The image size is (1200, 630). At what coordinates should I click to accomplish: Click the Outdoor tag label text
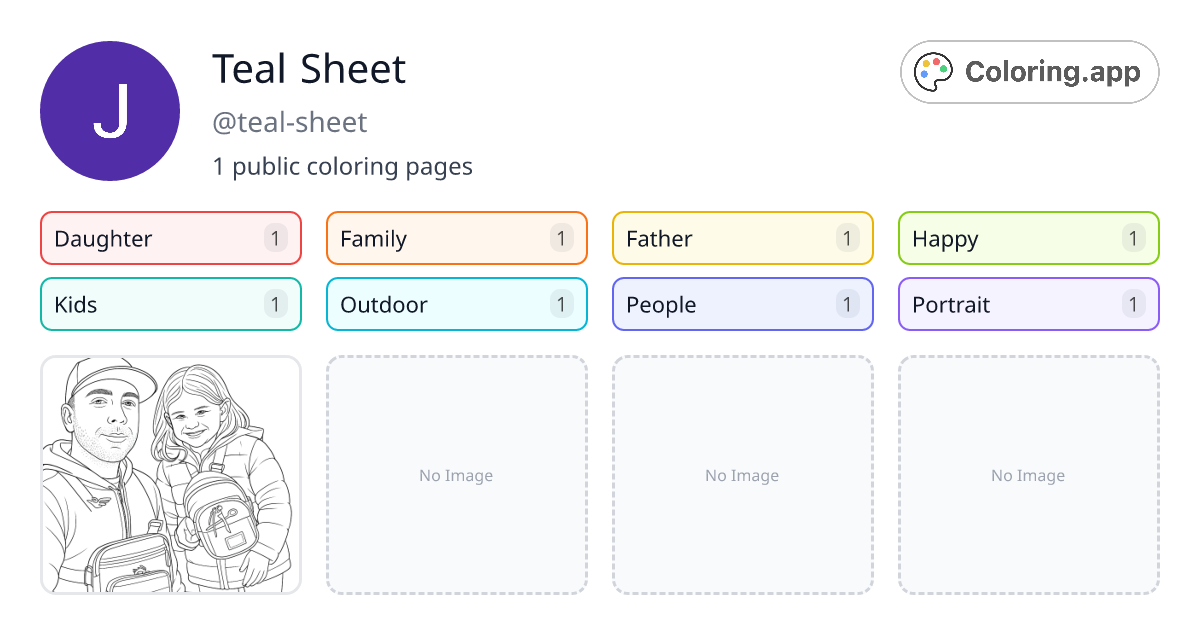point(383,304)
